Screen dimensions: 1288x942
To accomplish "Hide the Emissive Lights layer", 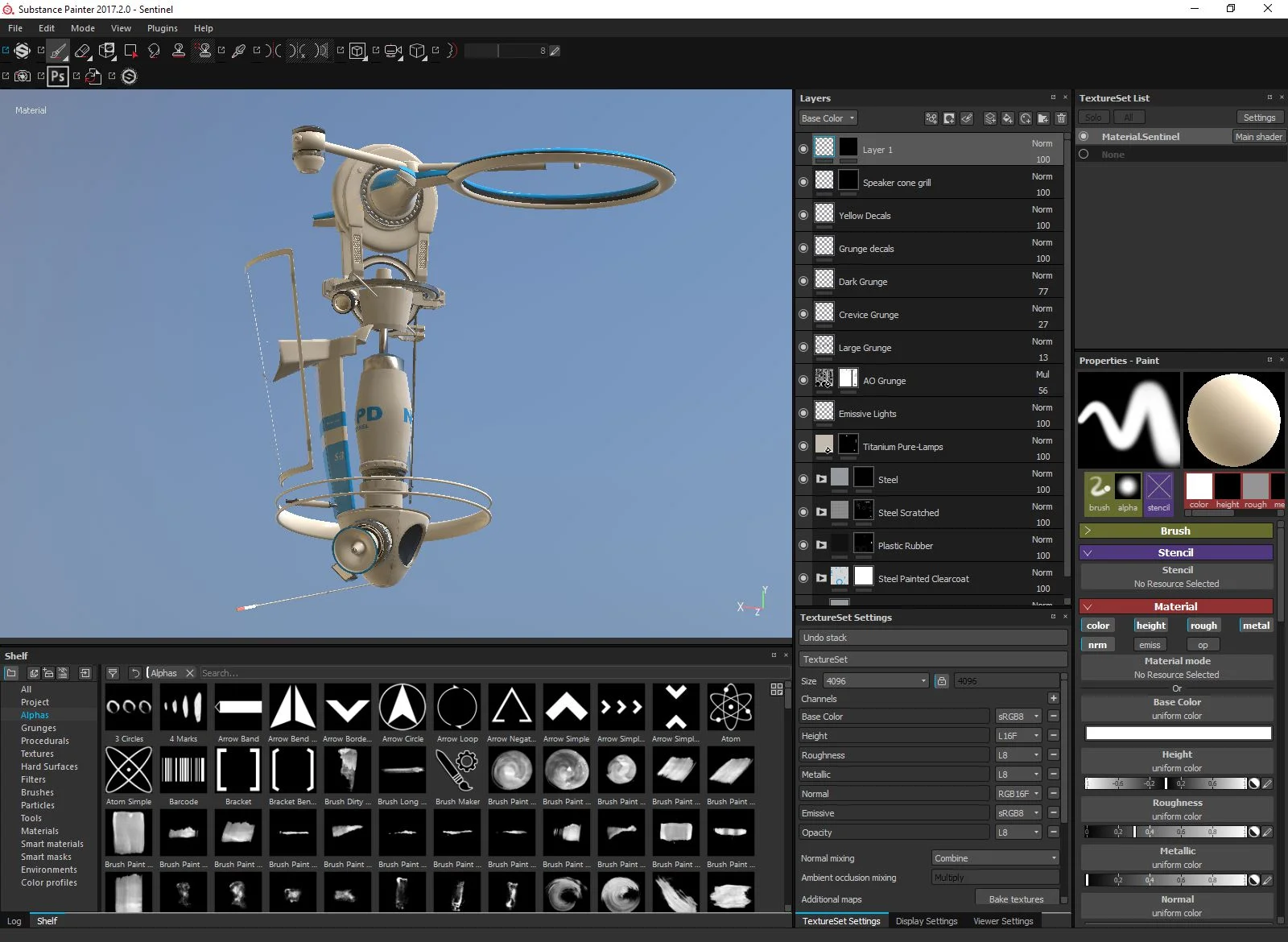I will pos(803,414).
